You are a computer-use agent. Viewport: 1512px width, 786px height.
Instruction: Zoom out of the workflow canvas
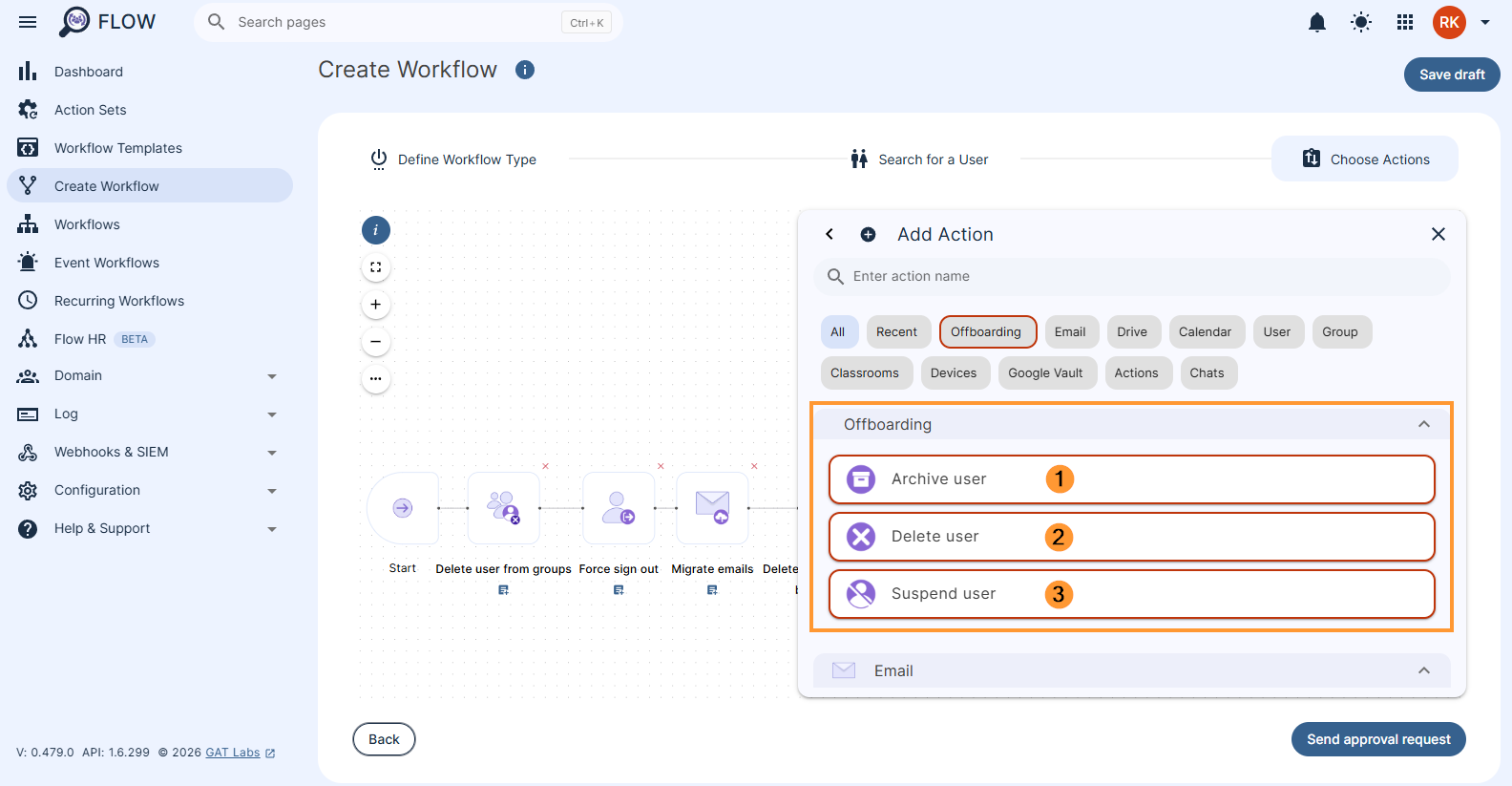(376, 342)
